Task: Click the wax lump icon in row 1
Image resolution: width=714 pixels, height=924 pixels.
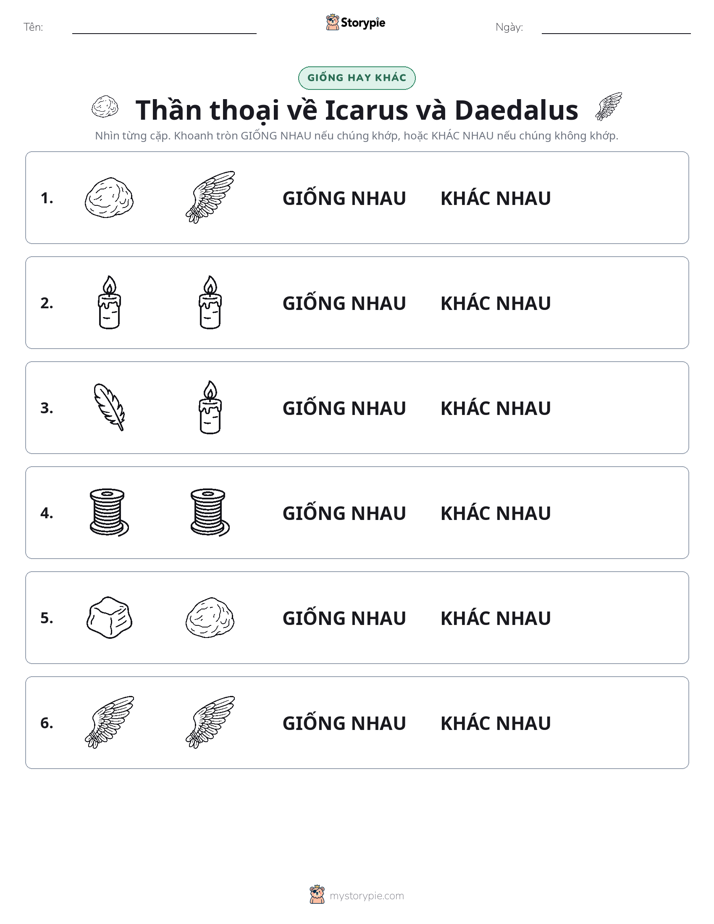Action: [109, 198]
